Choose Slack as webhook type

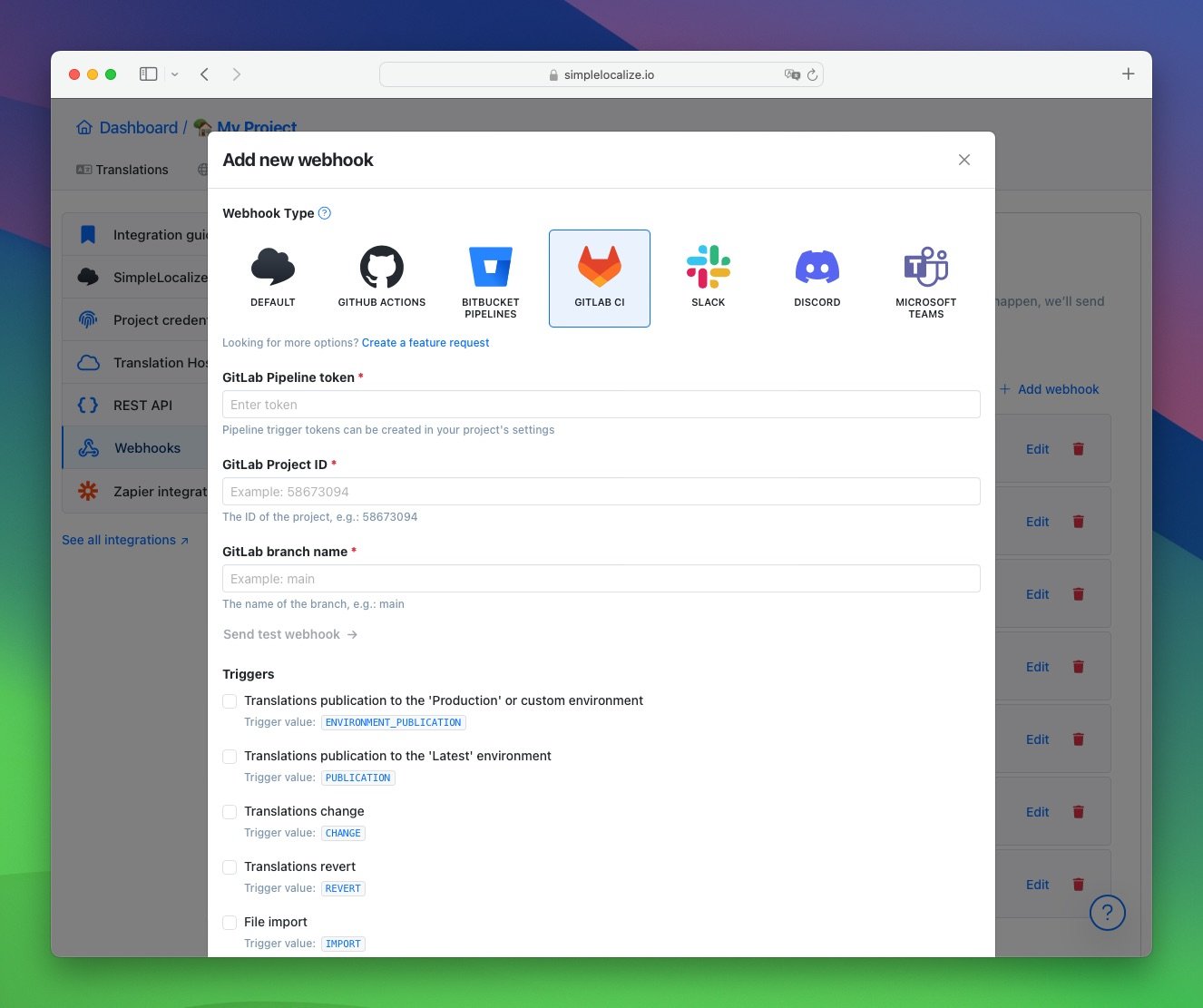[709, 278]
